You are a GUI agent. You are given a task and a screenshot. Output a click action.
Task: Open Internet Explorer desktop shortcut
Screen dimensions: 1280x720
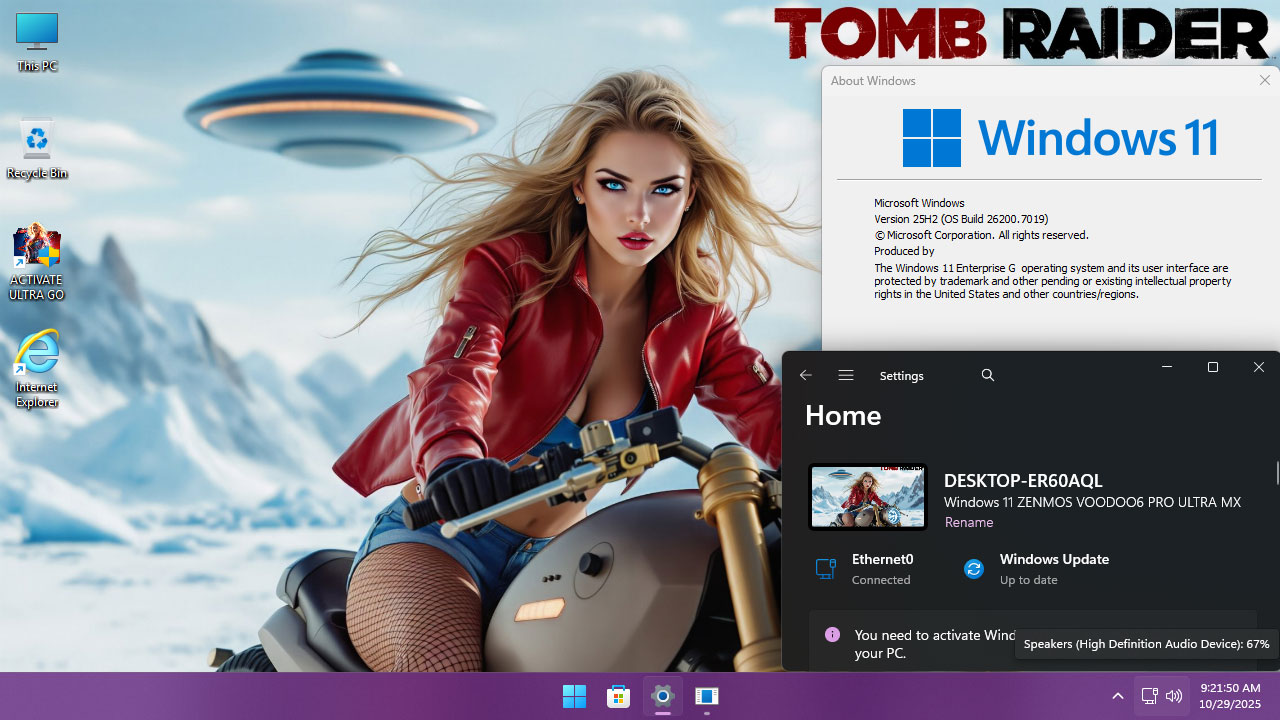coord(37,370)
